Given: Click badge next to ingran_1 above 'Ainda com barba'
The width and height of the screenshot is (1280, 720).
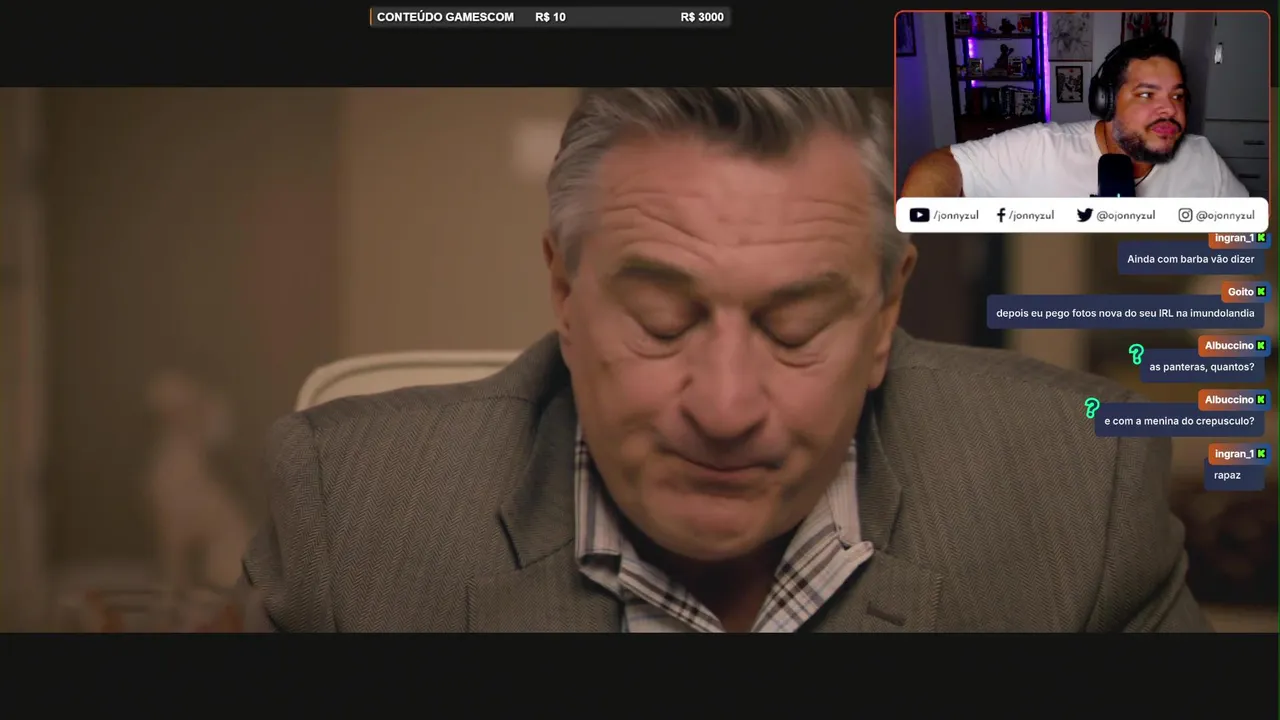Looking at the screenshot, I should pos(1261,238).
